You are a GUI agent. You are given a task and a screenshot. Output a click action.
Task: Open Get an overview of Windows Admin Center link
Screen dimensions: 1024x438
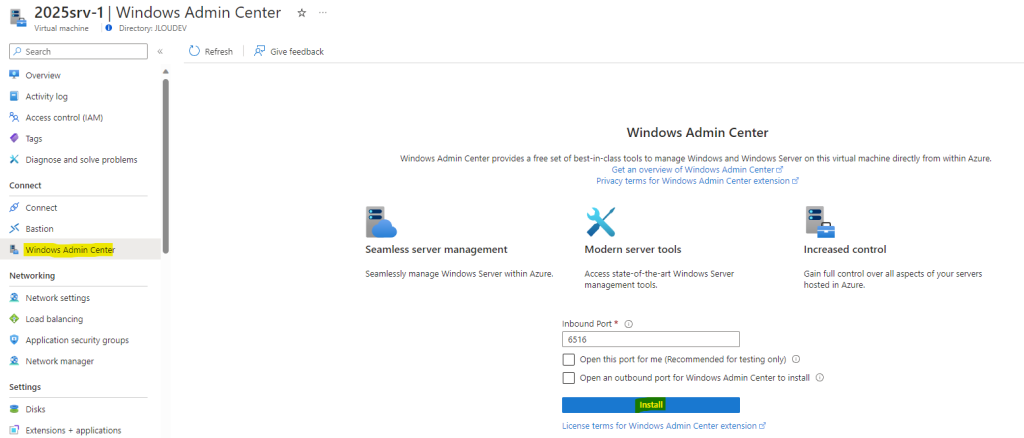697,170
